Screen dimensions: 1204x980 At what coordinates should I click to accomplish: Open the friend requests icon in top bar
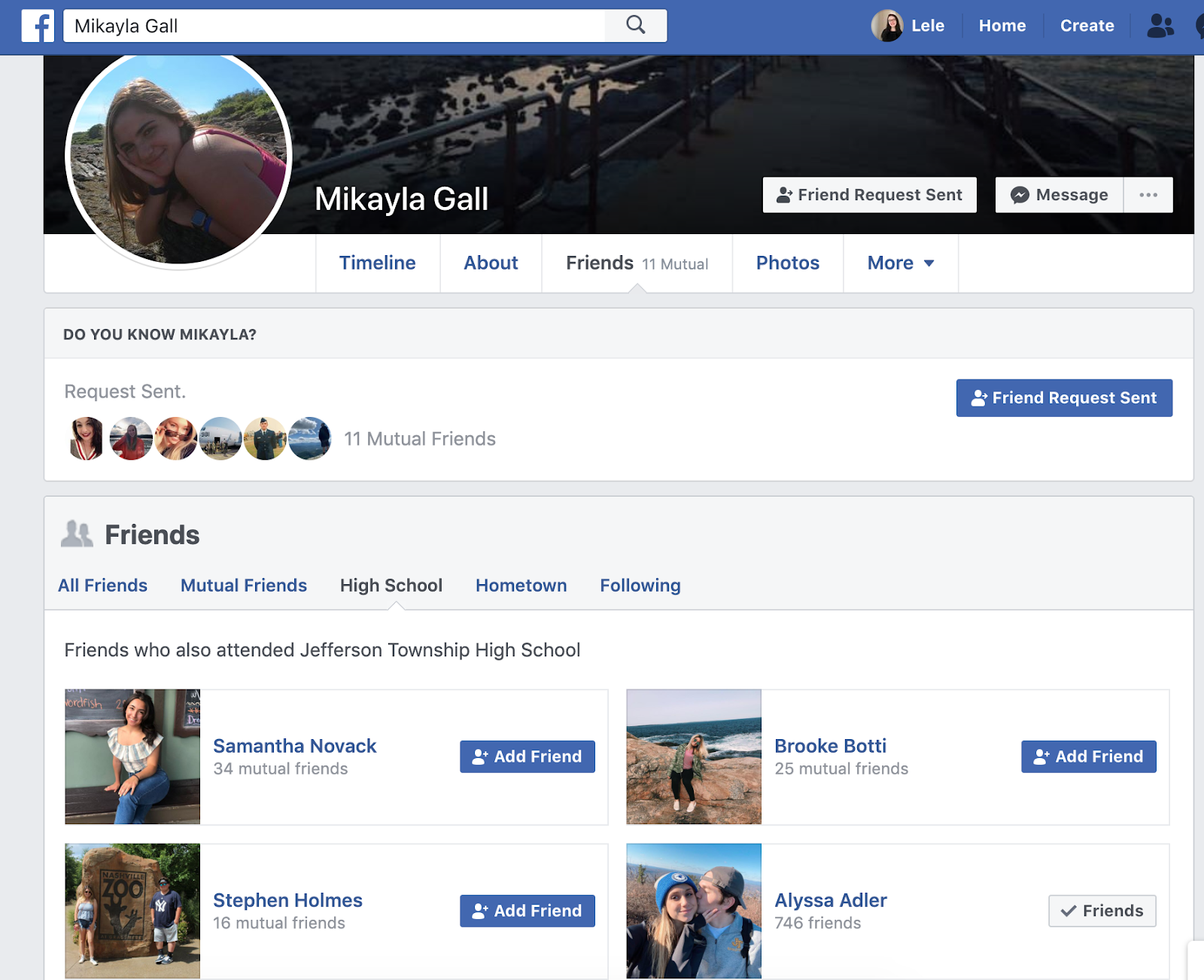[1160, 26]
